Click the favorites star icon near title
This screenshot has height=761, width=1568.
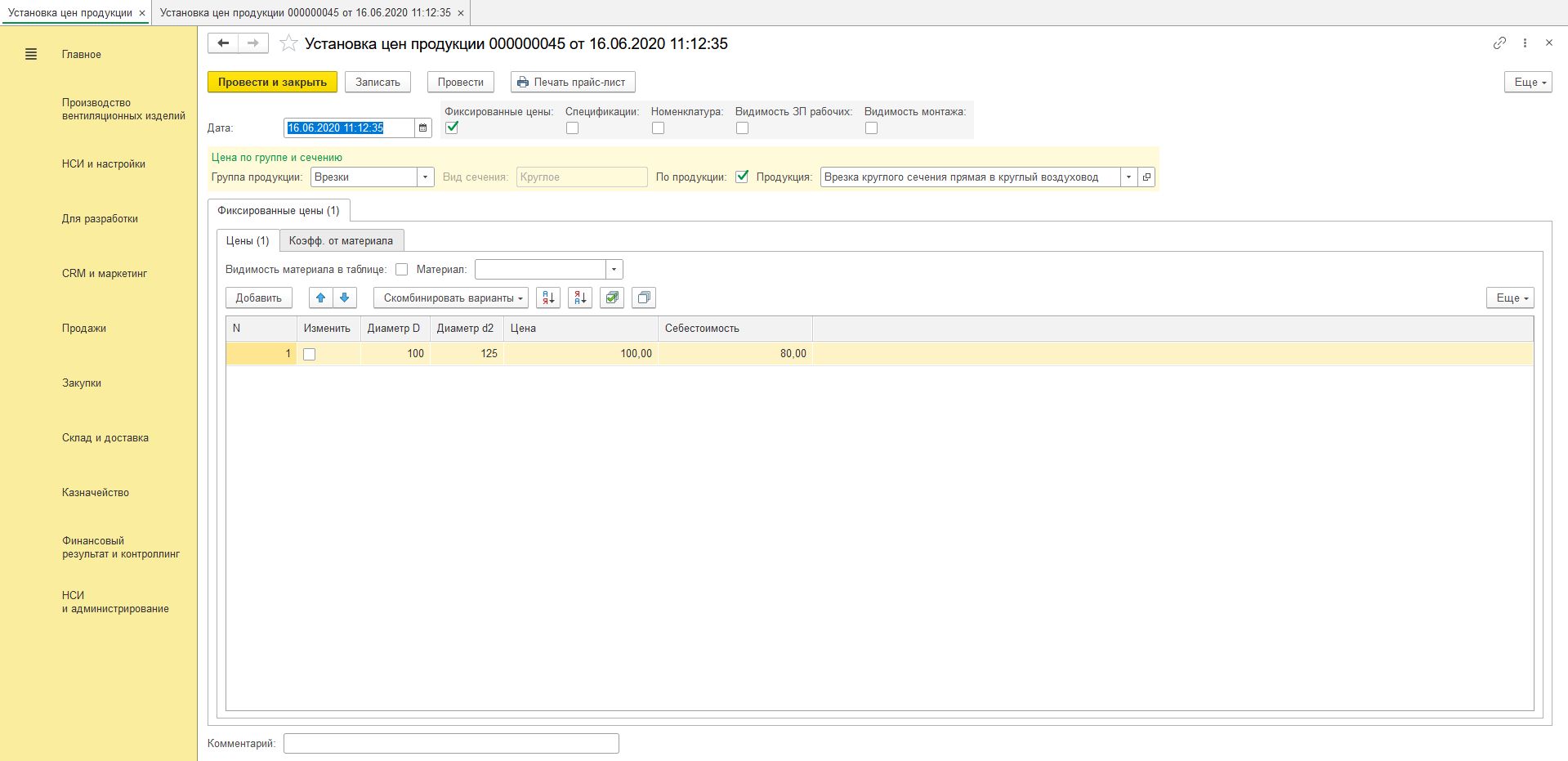(288, 44)
